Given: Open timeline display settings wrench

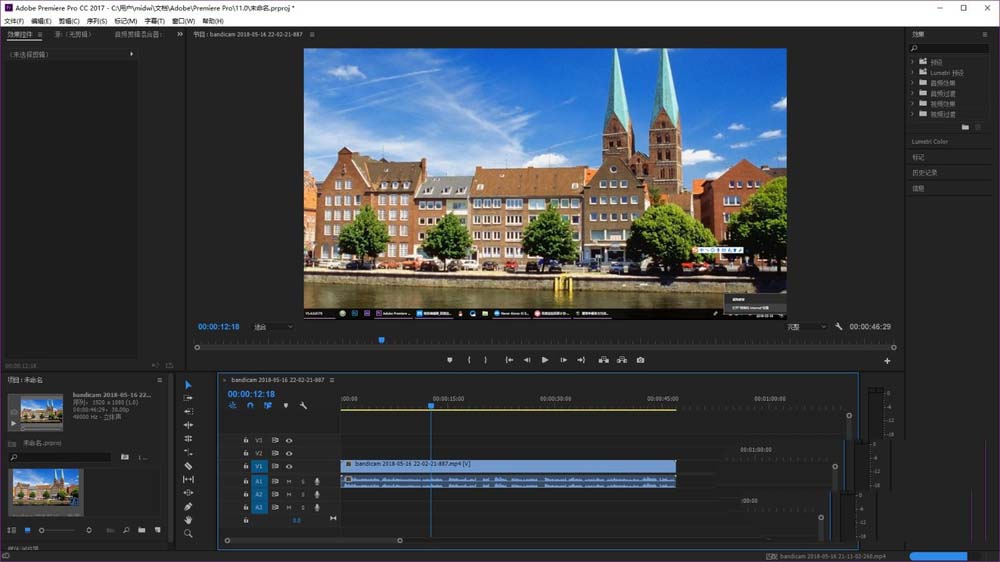Looking at the screenshot, I should click(303, 406).
